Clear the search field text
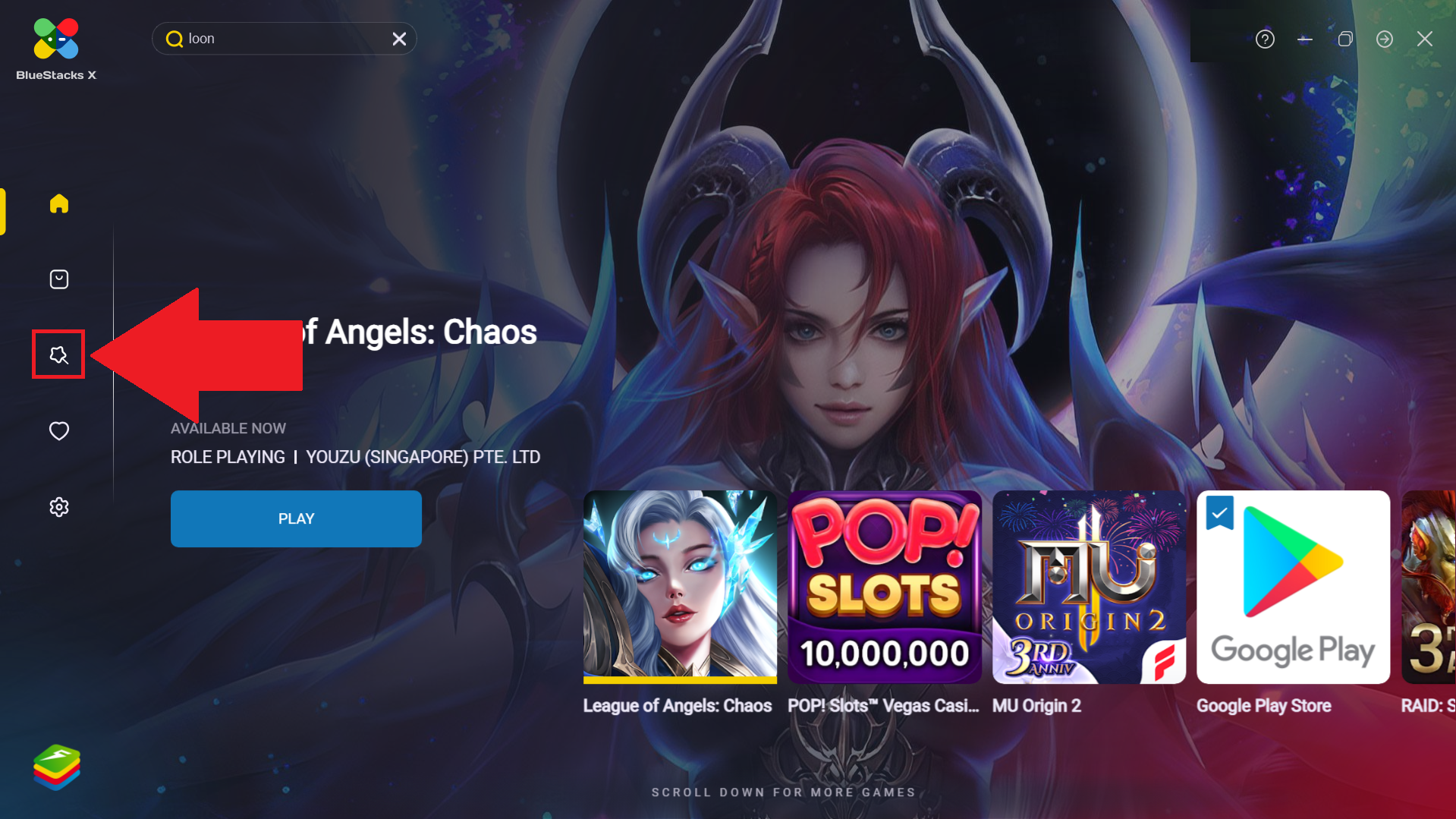 (x=399, y=39)
